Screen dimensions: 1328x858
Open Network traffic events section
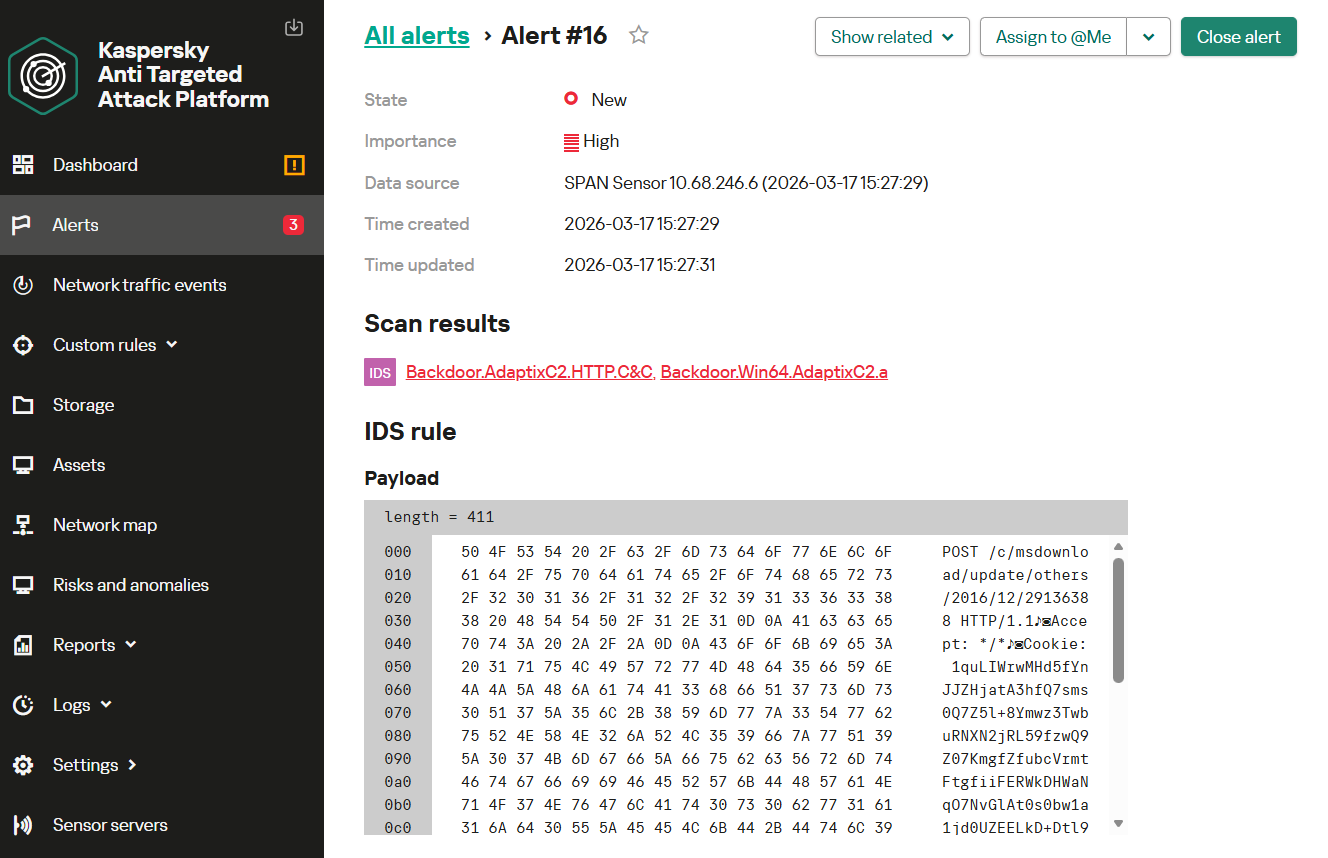pos(139,285)
